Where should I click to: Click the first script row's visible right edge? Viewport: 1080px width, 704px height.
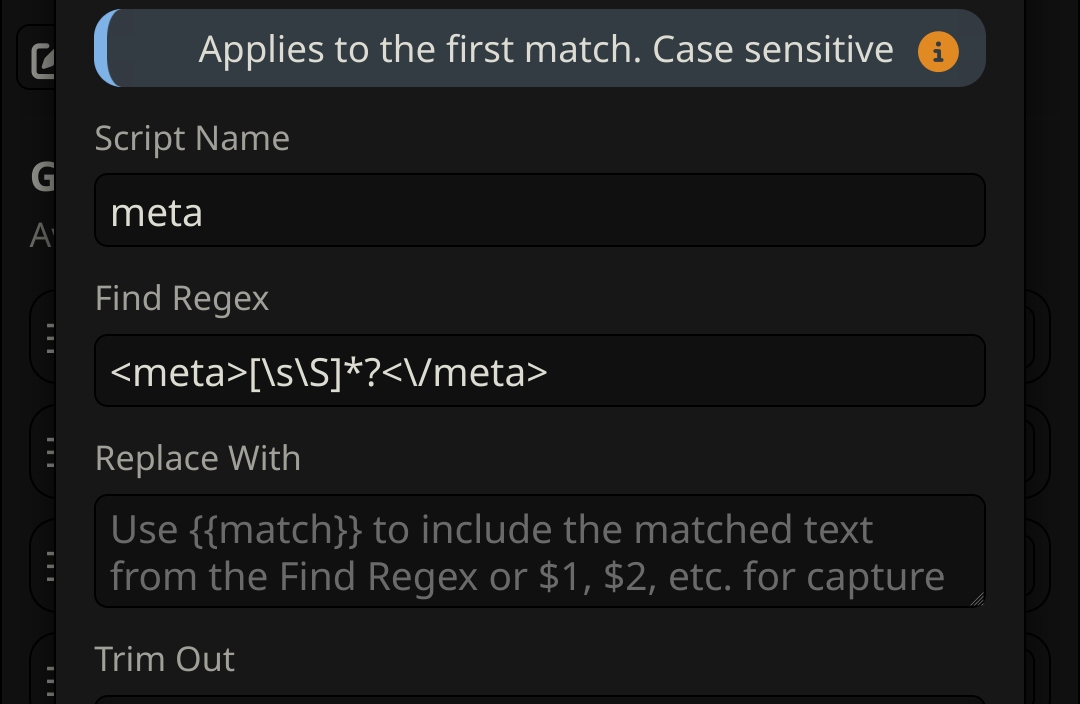(1037, 338)
